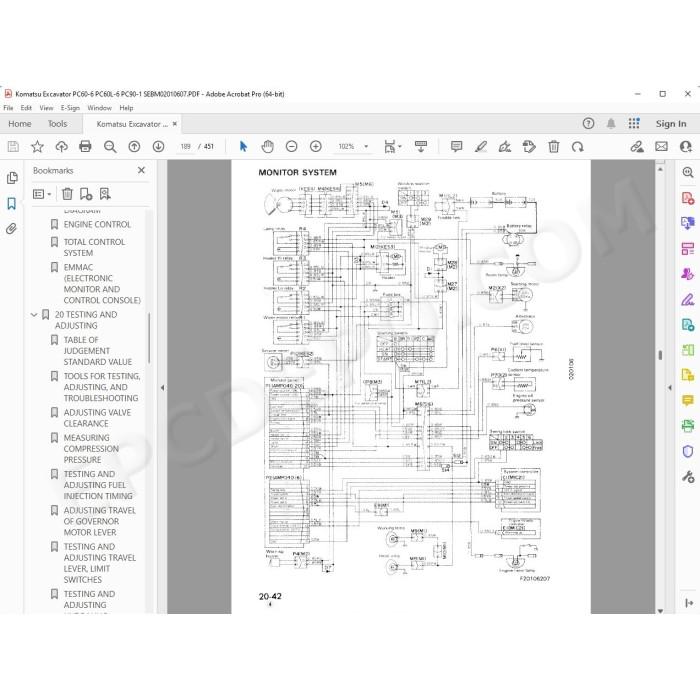Star this PDF as a favorite
700x700 pixels.
37,146
